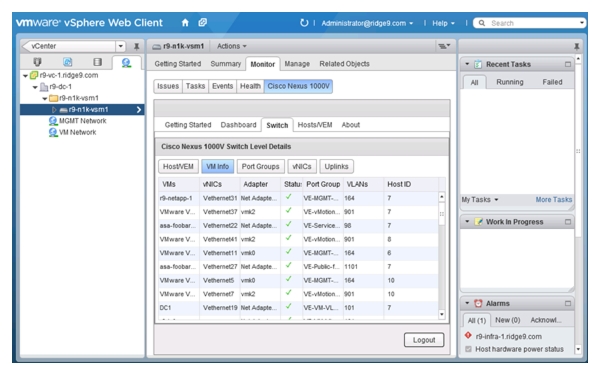Toggle Host hardware power status checkbox
The height and width of the screenshot is (376, 601).
click(x=468, y=349)
